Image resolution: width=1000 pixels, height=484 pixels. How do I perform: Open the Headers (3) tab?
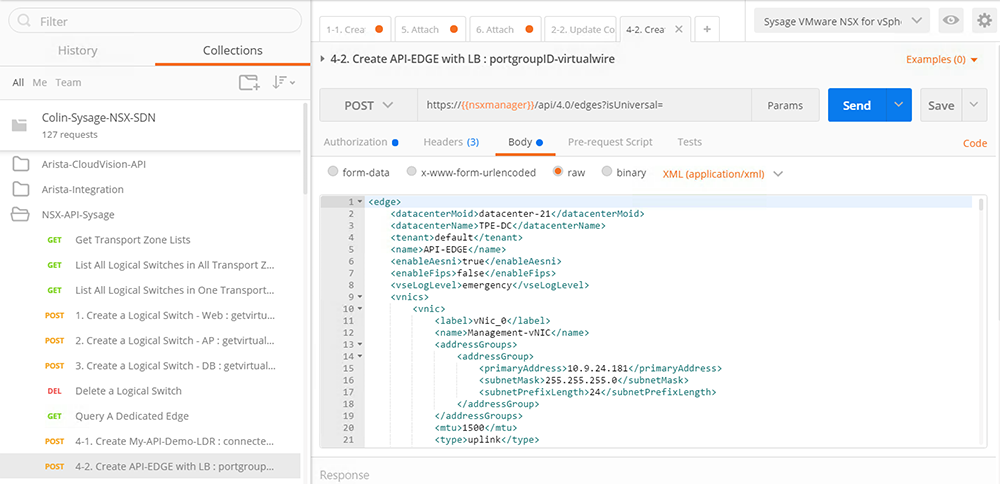click(451, 142)
